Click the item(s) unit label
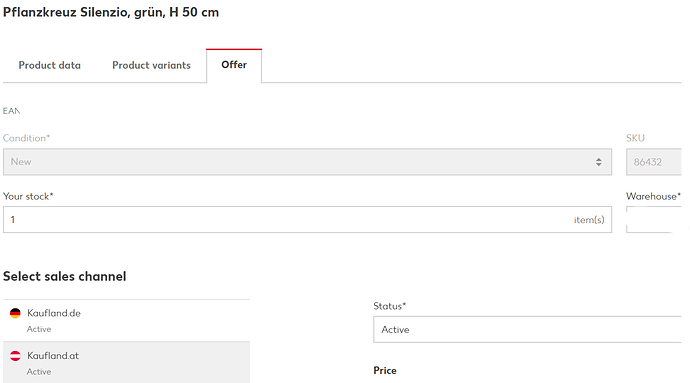The height and width of the screenshot is (383, 690). click(589, 220)
